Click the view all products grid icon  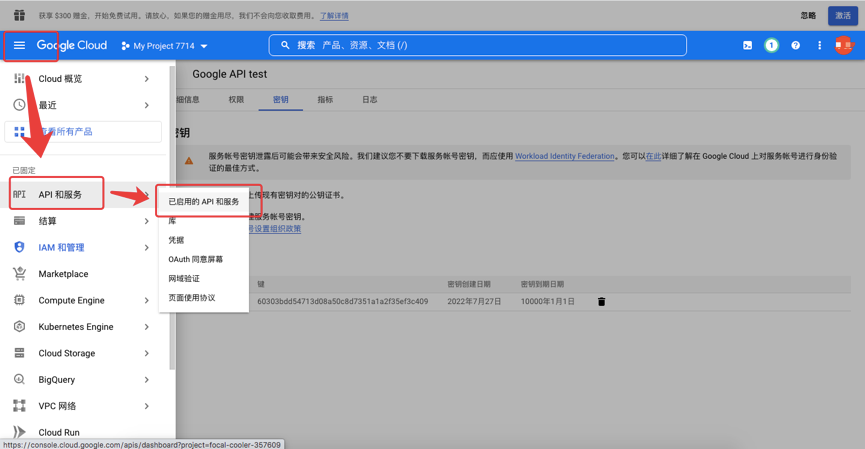(19, 132)
